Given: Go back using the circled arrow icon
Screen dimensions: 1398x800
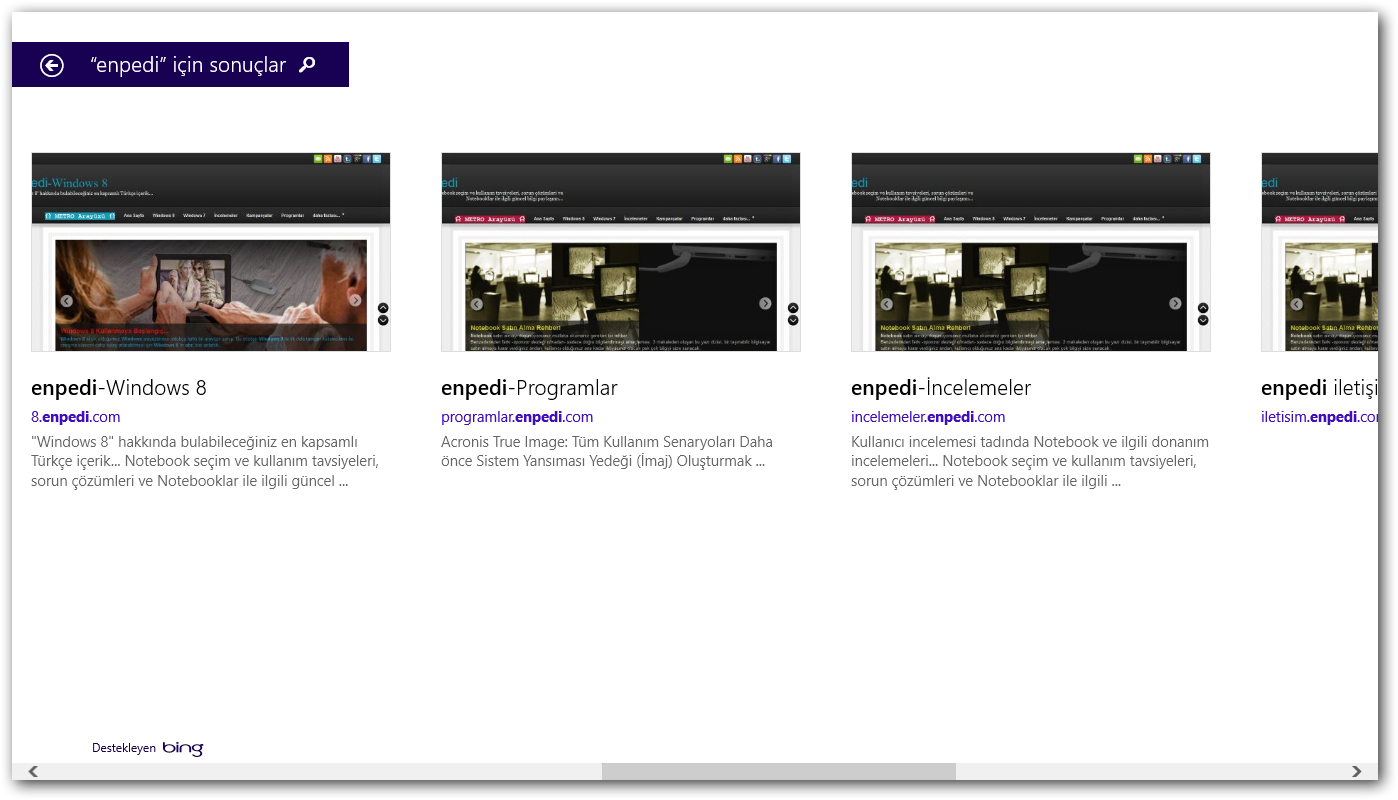Looking at the screenshot, I should pyautogui.click(x=52, y=65).
